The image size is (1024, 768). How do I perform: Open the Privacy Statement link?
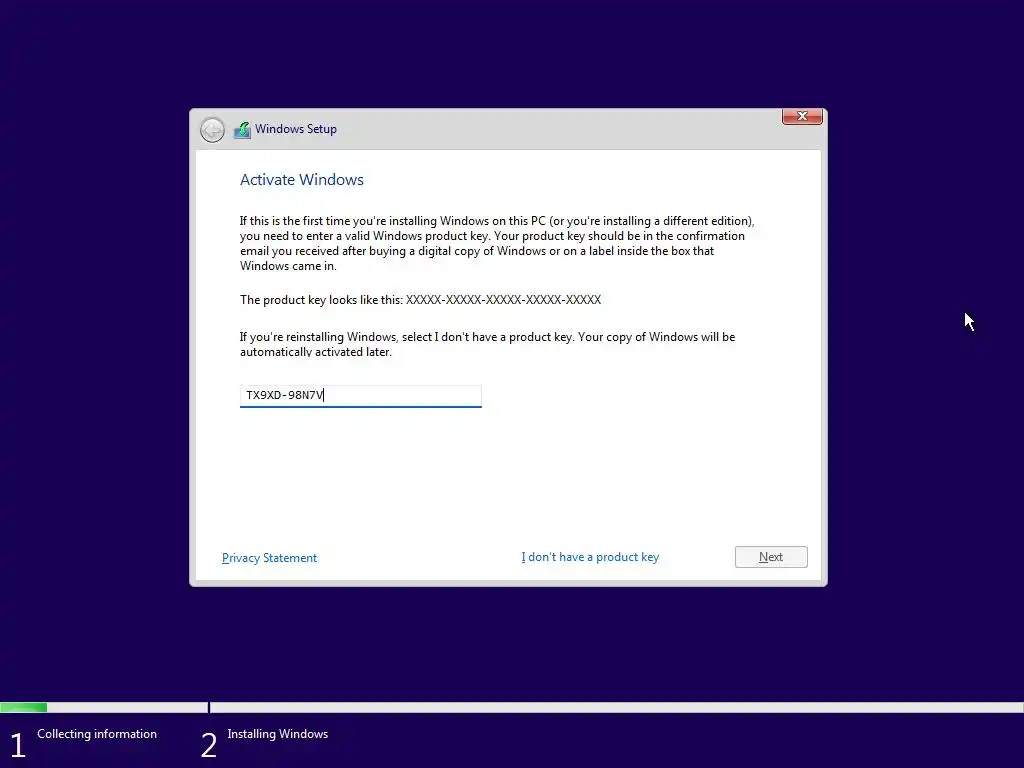pyautogui.click(x=269, y=558)
